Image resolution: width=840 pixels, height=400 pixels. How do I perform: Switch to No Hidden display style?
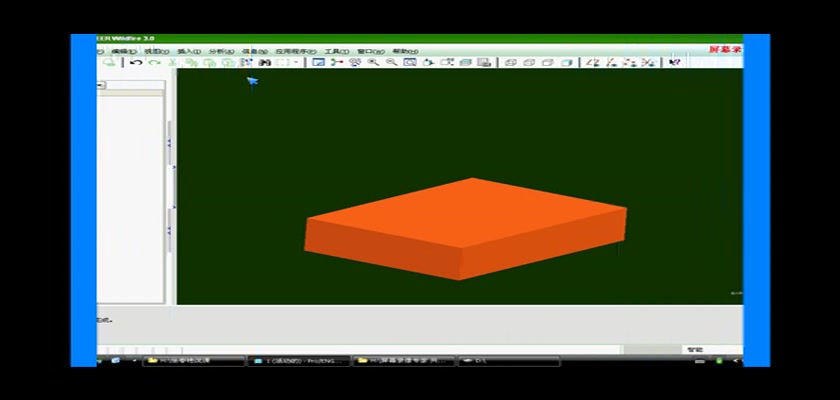click(x=548, y=63)
